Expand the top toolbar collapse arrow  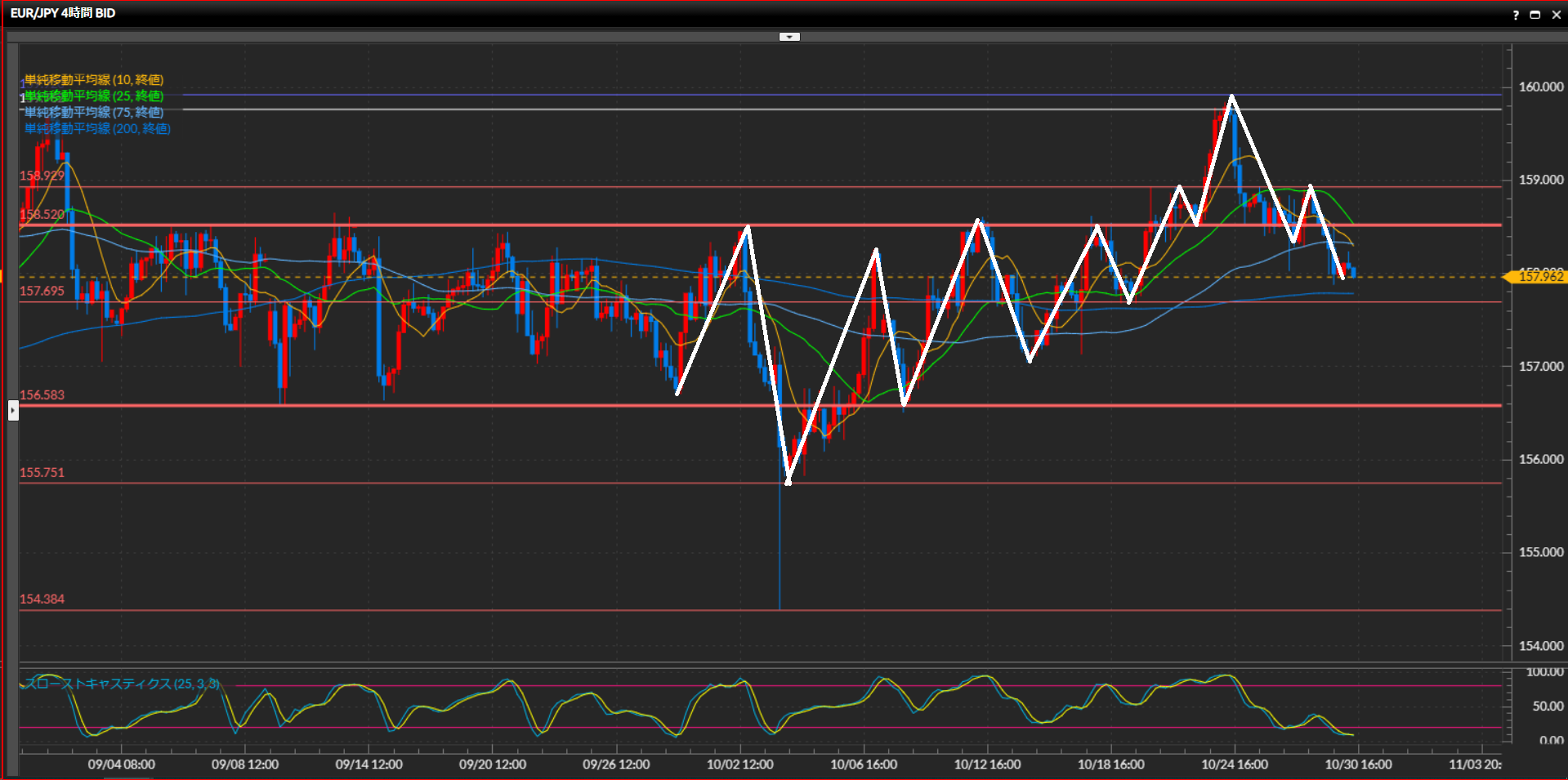coord(789,37)
